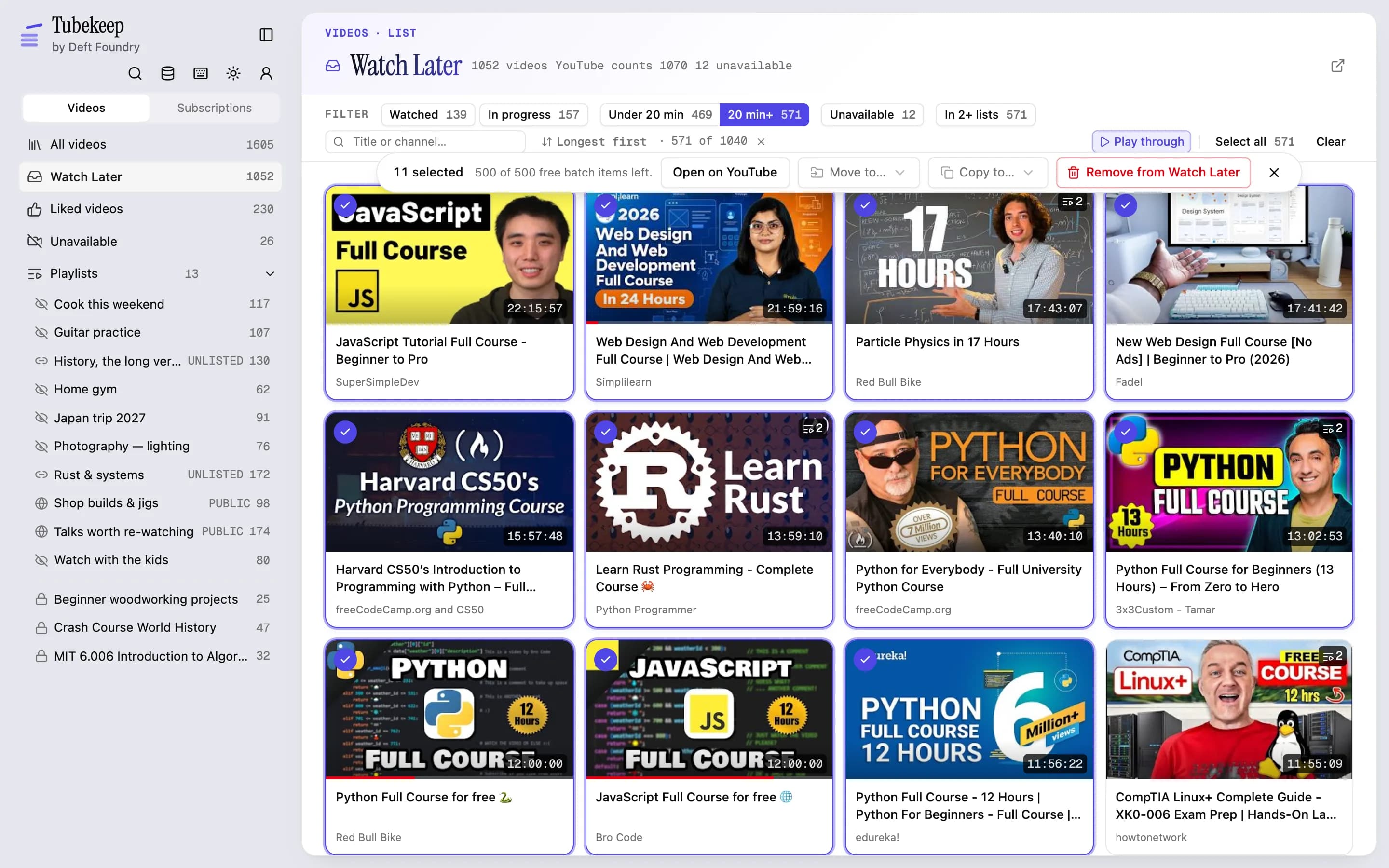Click the crossed camera Unavailable icon
This screenshot has width=1389, height=868.
point(34,241)
